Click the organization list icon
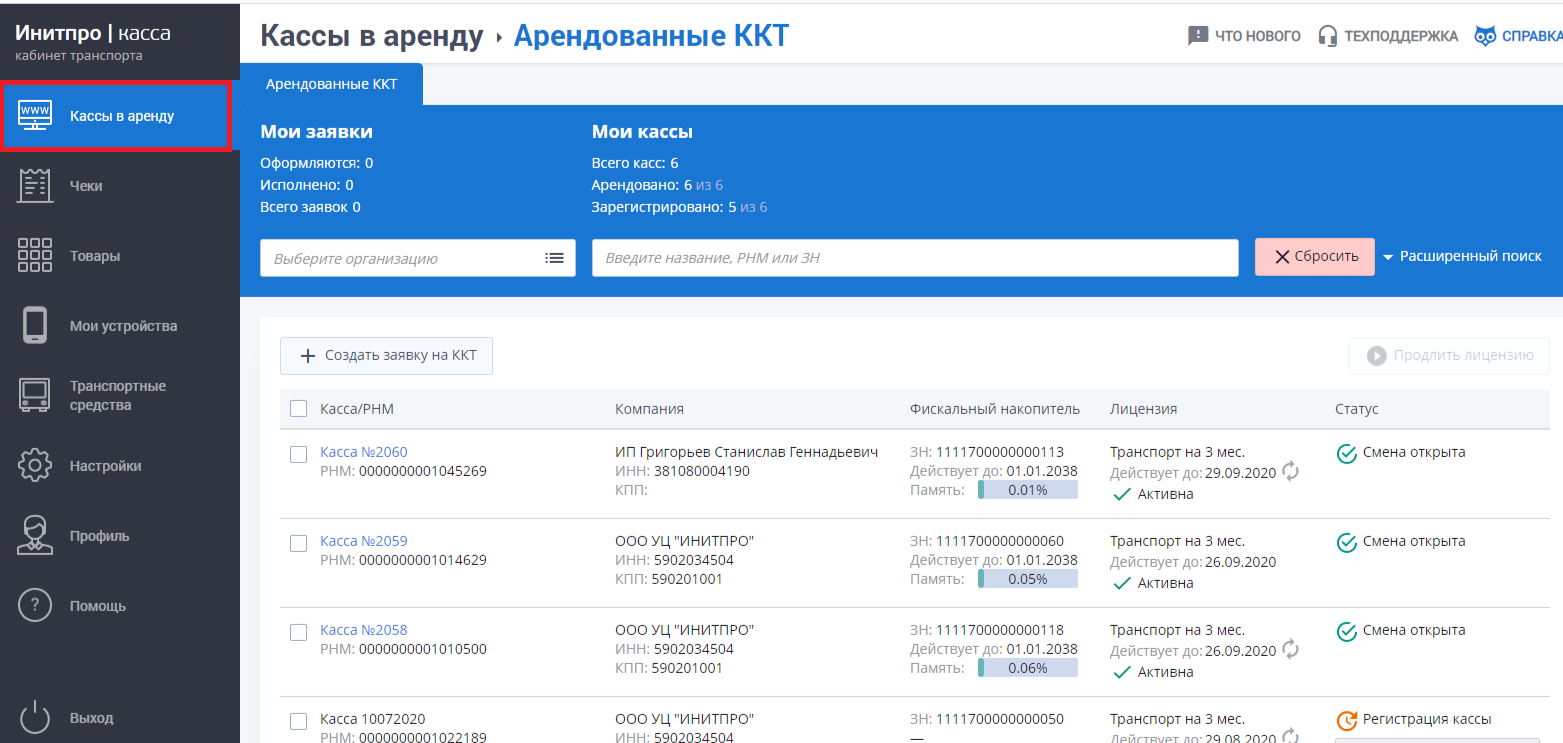 click(x=554, y=258)
